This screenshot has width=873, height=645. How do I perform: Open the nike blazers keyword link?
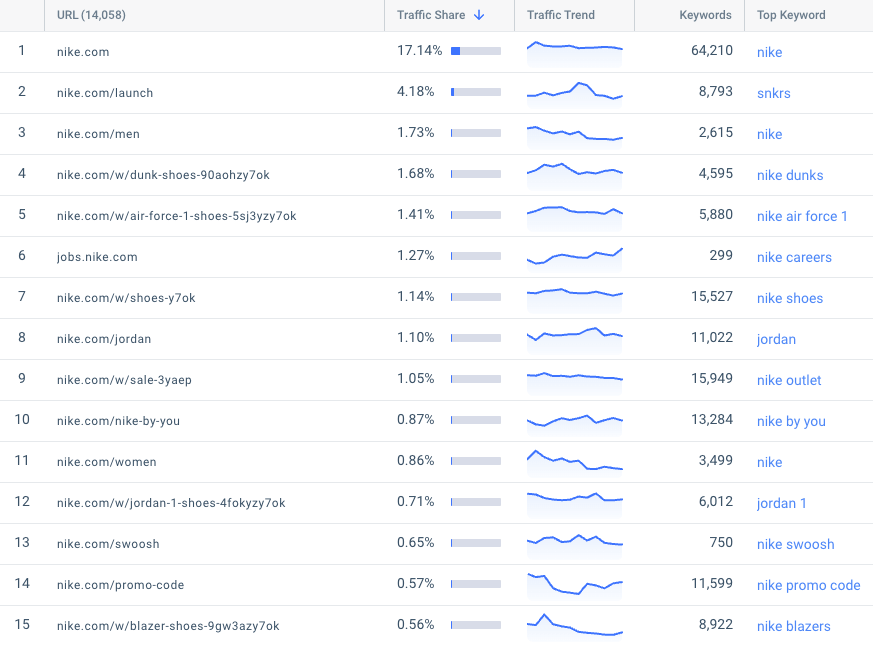(793, 626)
